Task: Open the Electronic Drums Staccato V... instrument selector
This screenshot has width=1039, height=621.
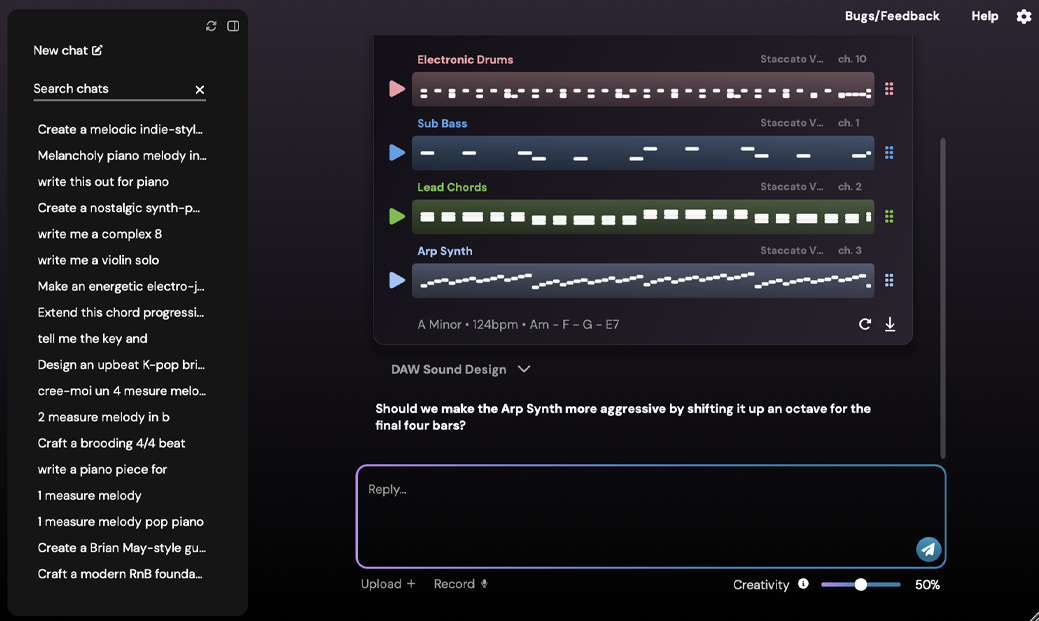Action: (792, 59)
